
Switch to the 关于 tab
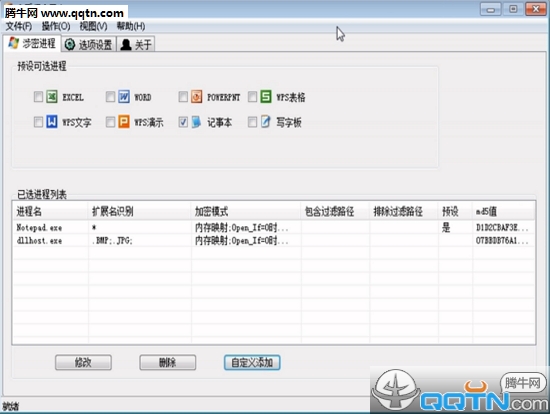click(135, 44)
